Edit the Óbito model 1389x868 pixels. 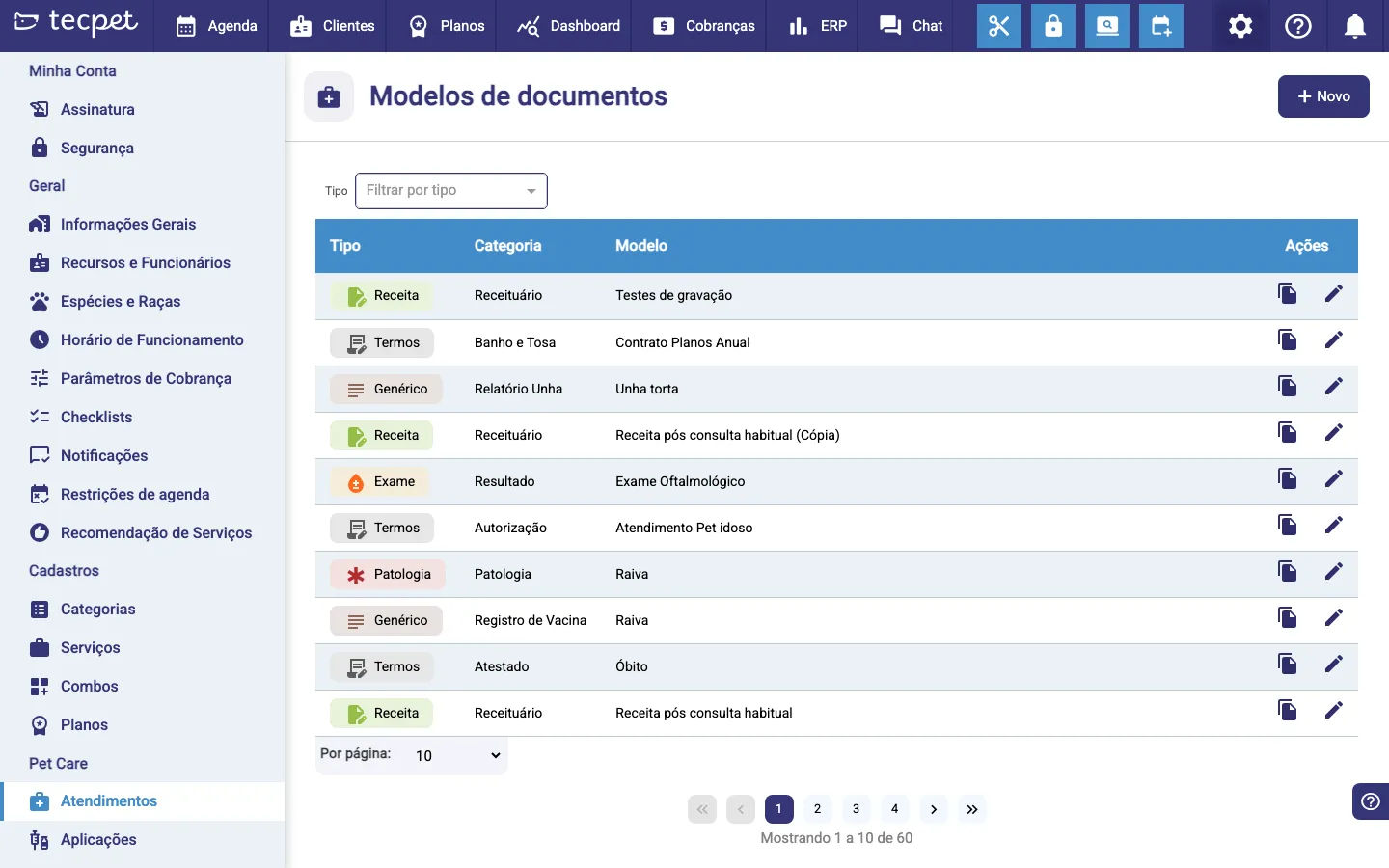point(1334,664)
